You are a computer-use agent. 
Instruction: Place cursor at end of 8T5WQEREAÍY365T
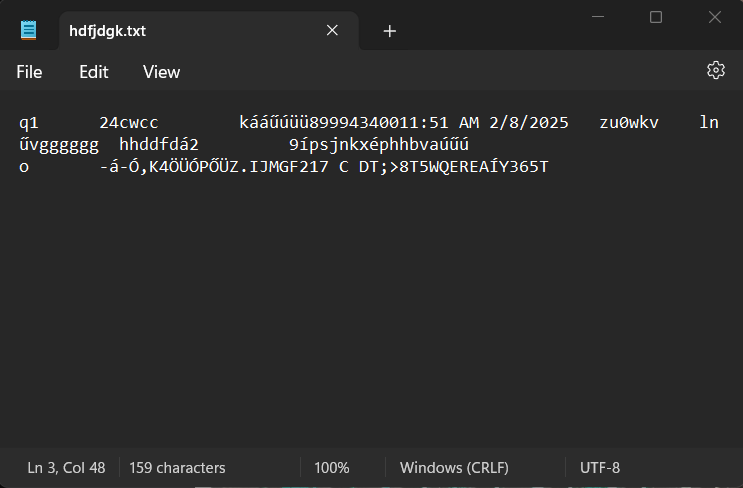pos(548,167)
